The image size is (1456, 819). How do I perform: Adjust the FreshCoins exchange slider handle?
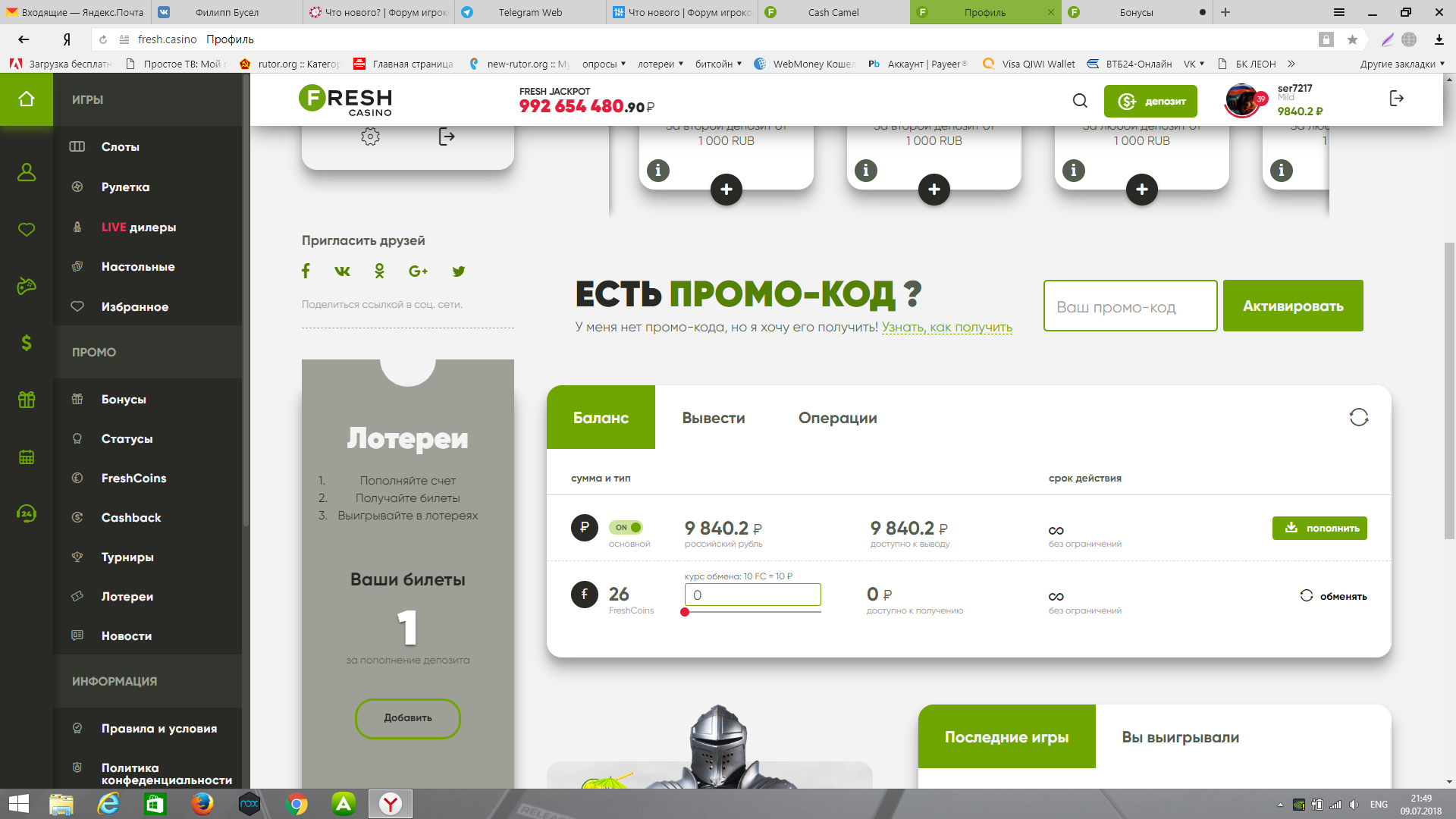point(685,612)
